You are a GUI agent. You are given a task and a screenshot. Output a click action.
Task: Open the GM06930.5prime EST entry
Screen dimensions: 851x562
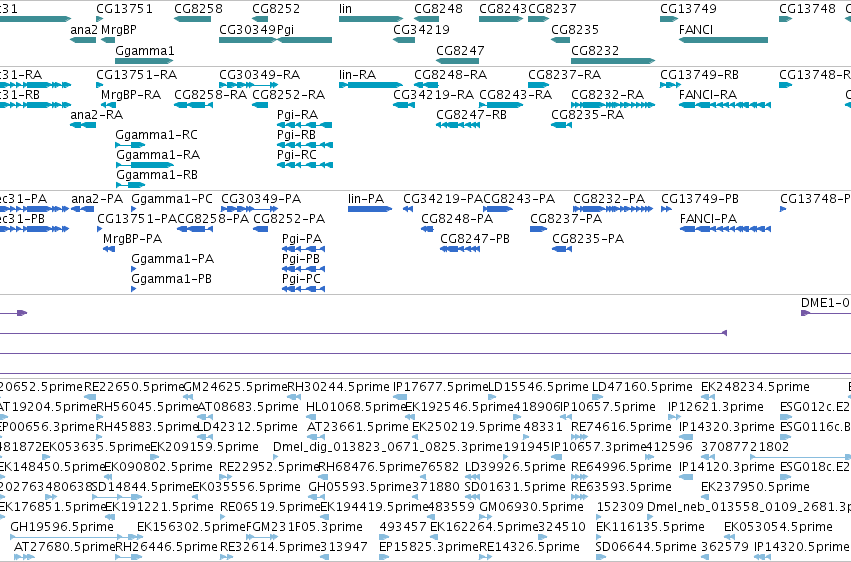pyautogui.click(x=531, y=507)
